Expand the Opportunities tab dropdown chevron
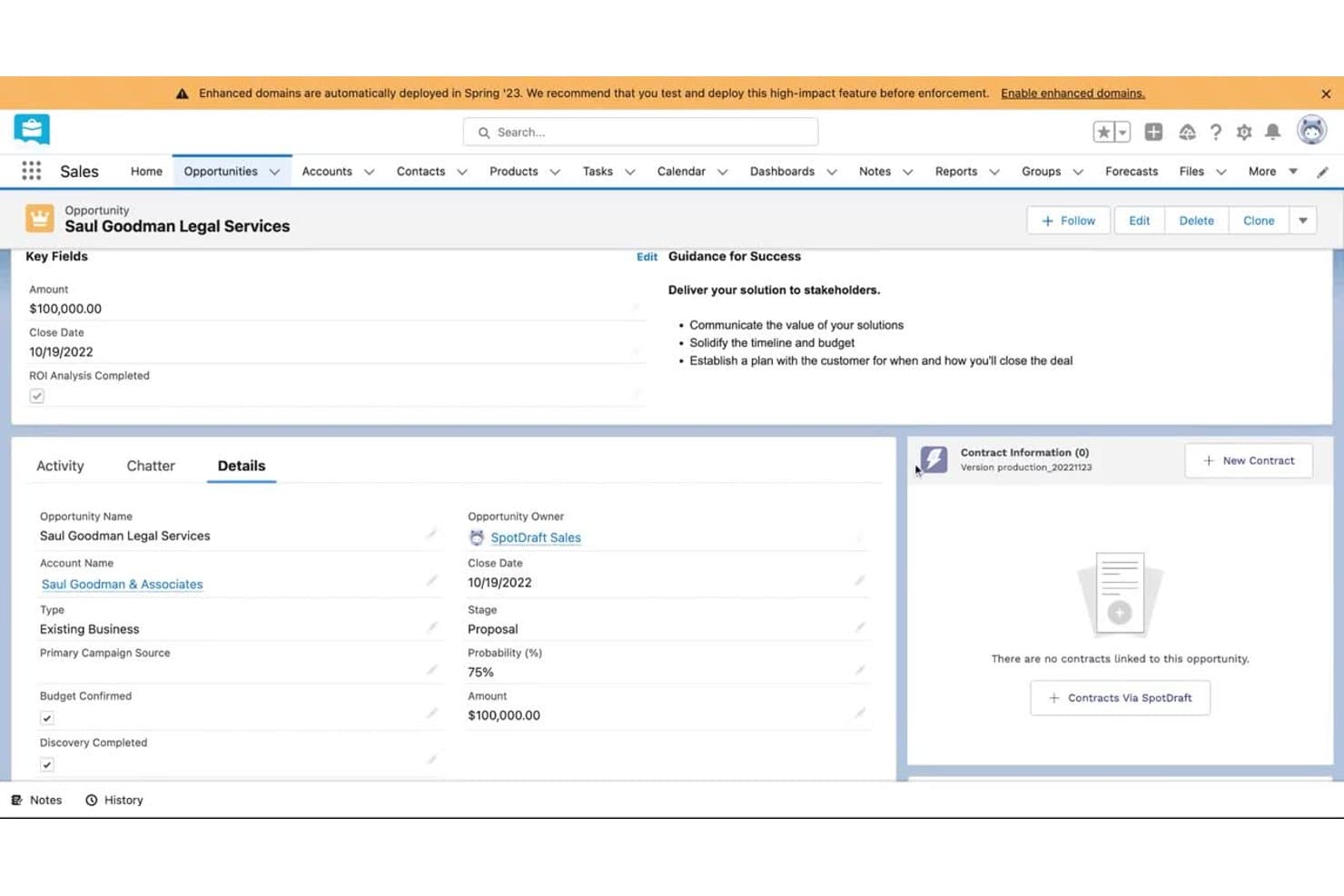Image resolution: width=1344 pixels, height=896 pixels. click(x=274, y=172)
